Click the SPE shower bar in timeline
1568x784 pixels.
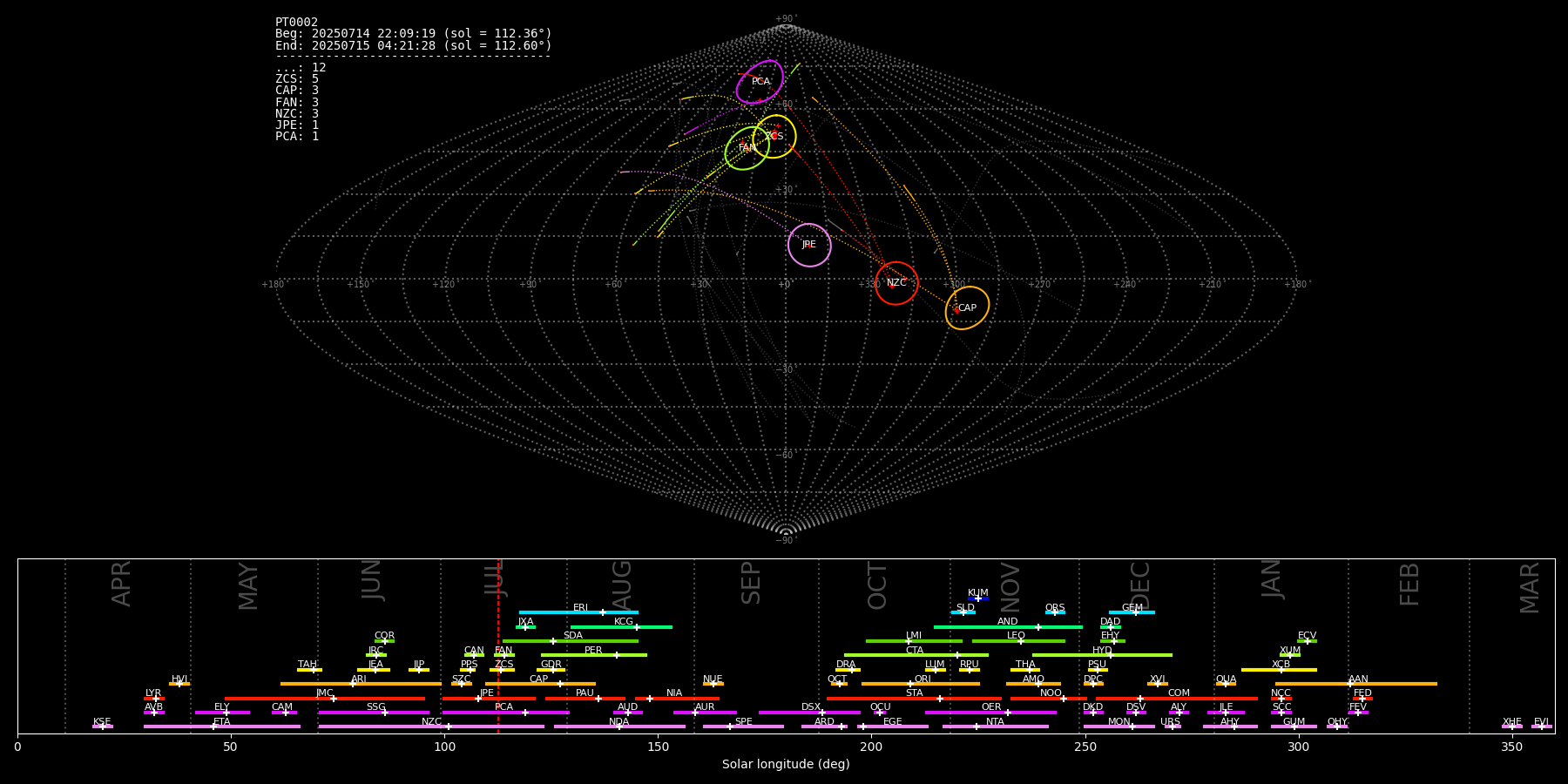pos(743,727)
